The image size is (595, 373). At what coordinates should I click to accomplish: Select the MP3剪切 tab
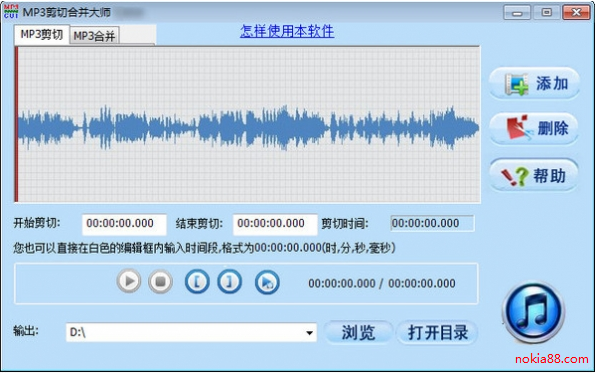tap(42, 35)
